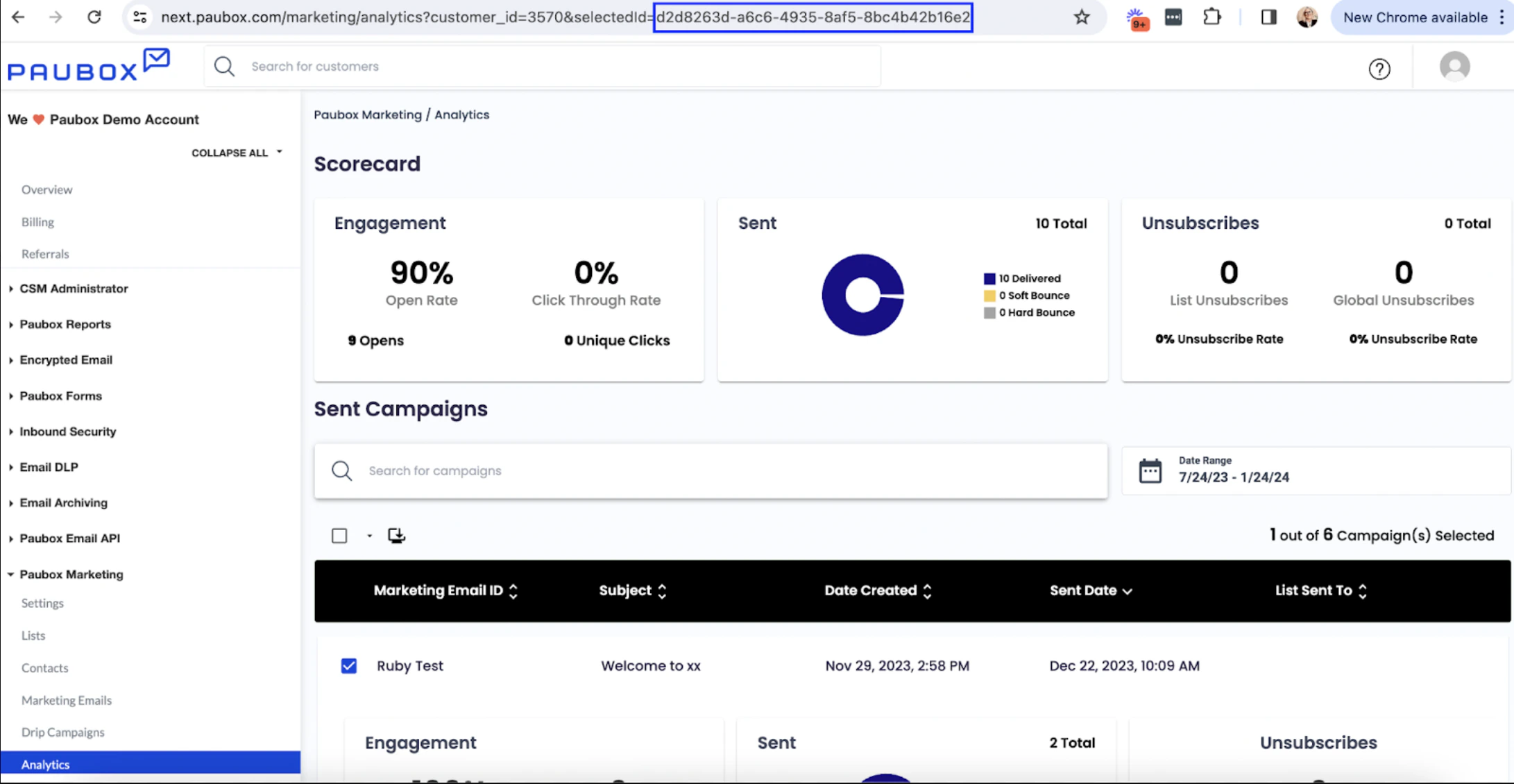
Task: Open the Extensions puzzle icon
Action: 1211,17
